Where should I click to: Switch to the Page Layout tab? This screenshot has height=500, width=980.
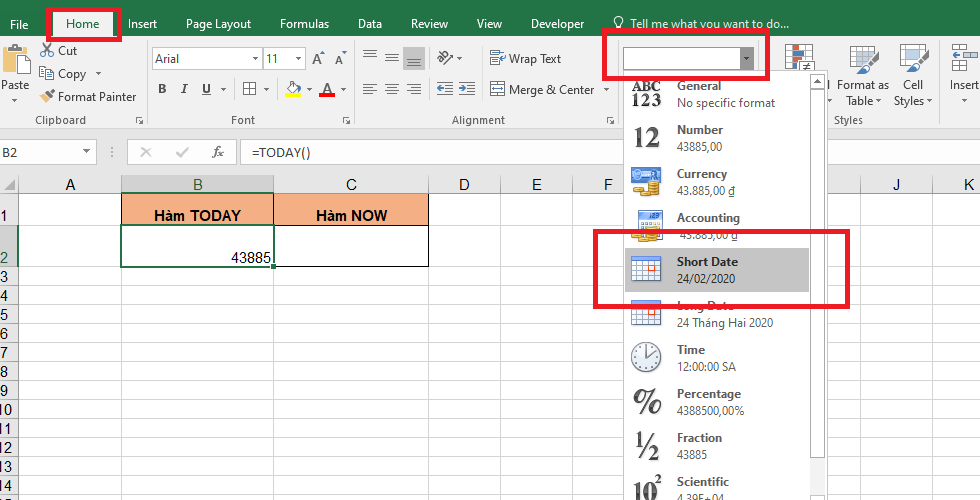(218, 24)
